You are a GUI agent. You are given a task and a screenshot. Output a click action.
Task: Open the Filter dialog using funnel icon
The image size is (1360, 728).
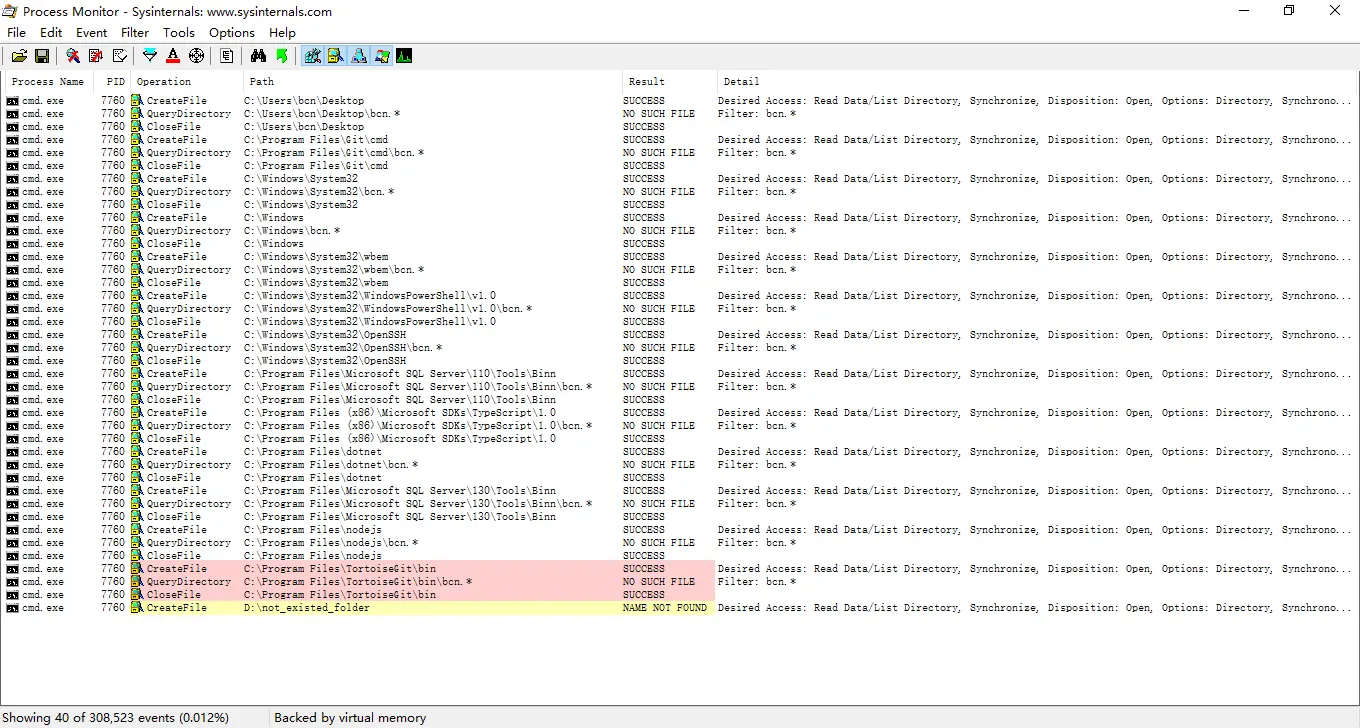[149, 56]
